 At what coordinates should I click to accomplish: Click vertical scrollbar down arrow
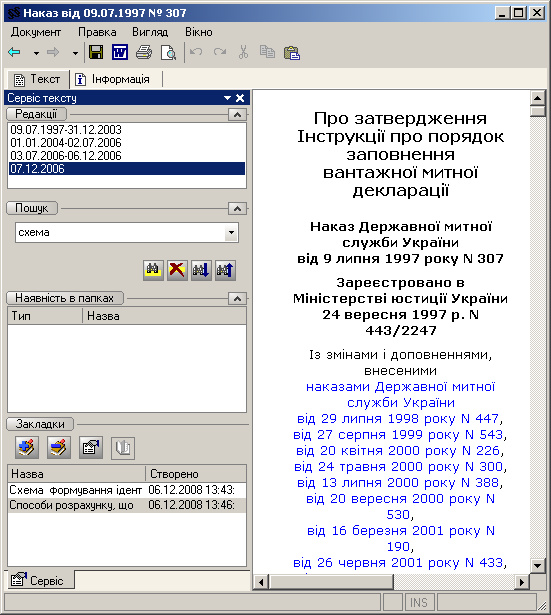(x=538, y=566)
